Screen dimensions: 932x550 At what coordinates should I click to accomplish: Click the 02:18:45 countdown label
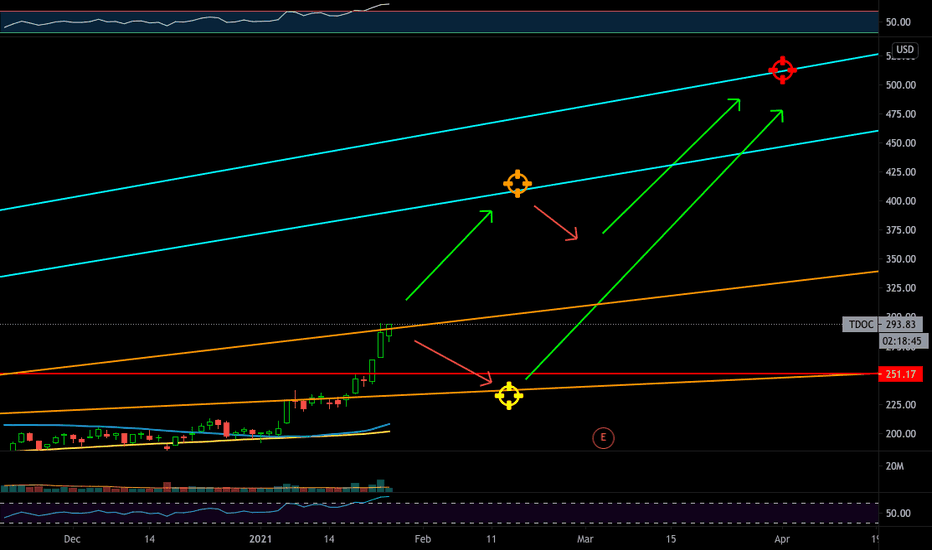coord(902,341)
